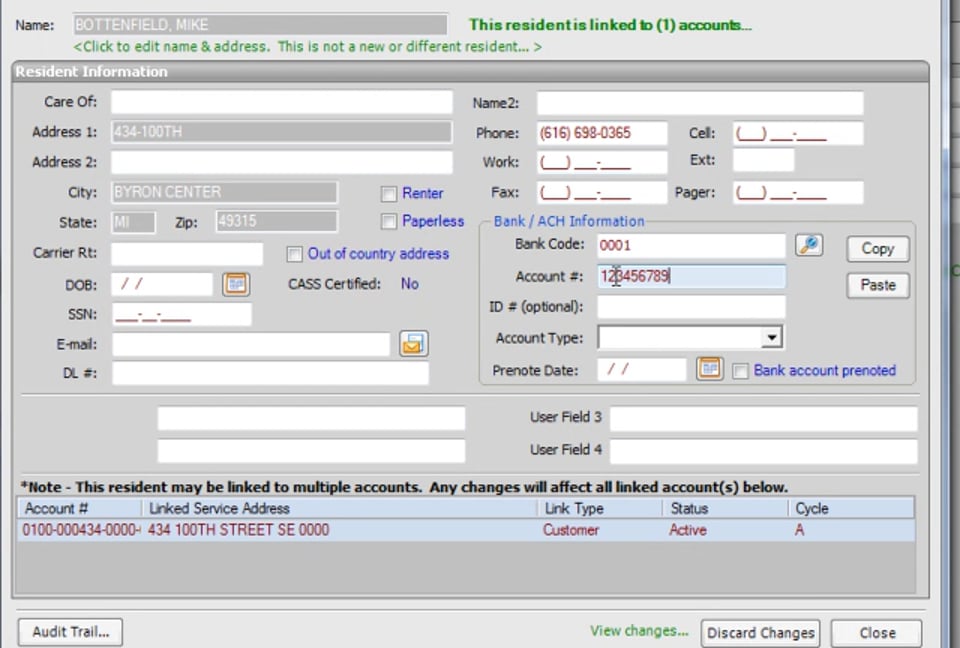Expand the Account Type dropdown
Image resolution: width=960 pixels, height=648 pixels.
771,337
